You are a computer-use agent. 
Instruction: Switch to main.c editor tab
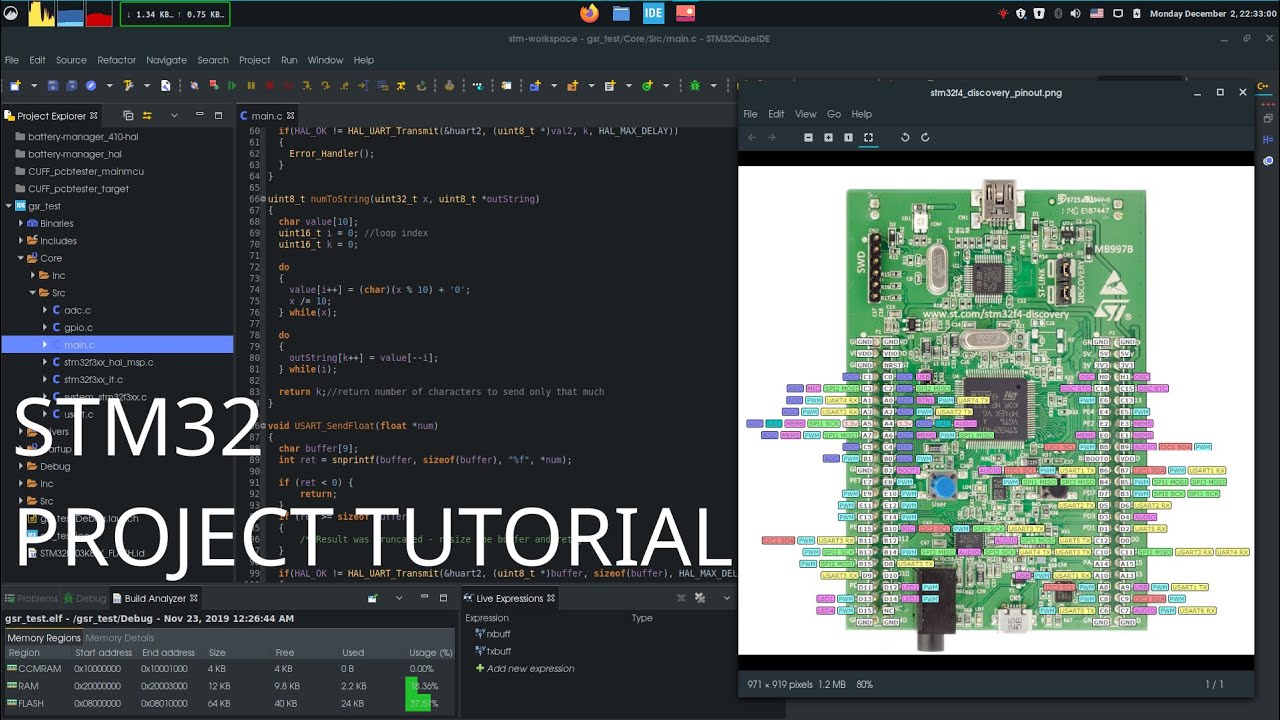pyautogui.click(x=266, y=116)
